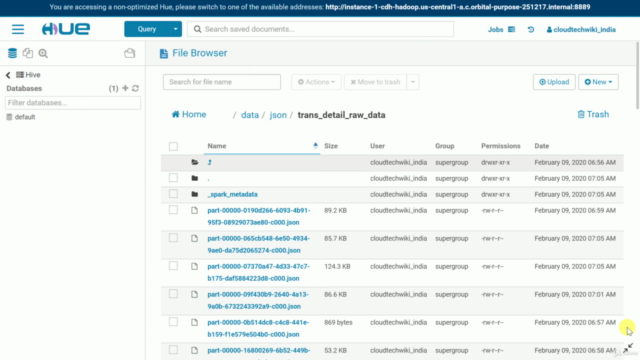This screenshot has width=640, height=360.
Task: Click the _spark_metadata folder icon
Action: (x=195, y=194)
